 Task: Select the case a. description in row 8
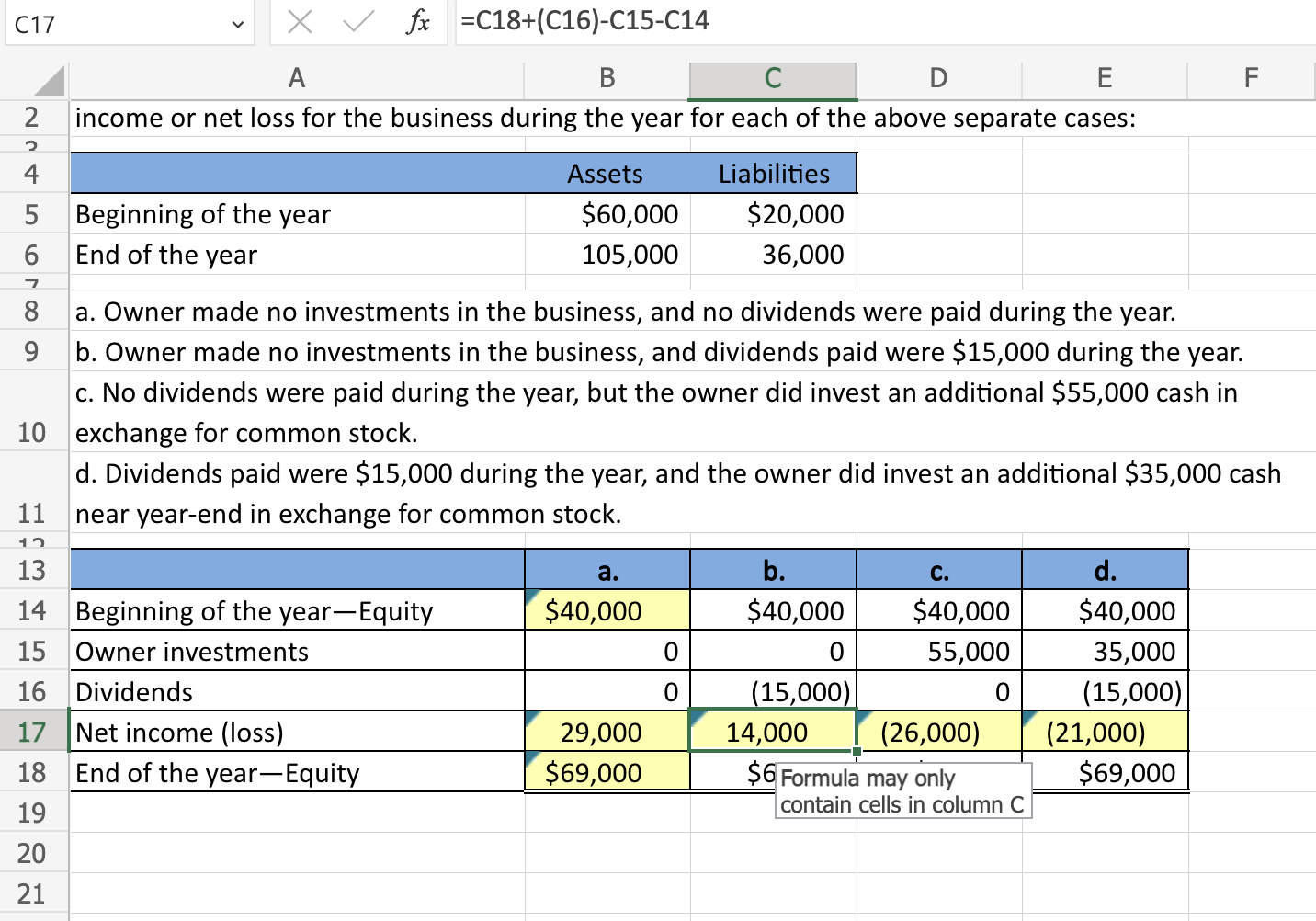(625, 312)
